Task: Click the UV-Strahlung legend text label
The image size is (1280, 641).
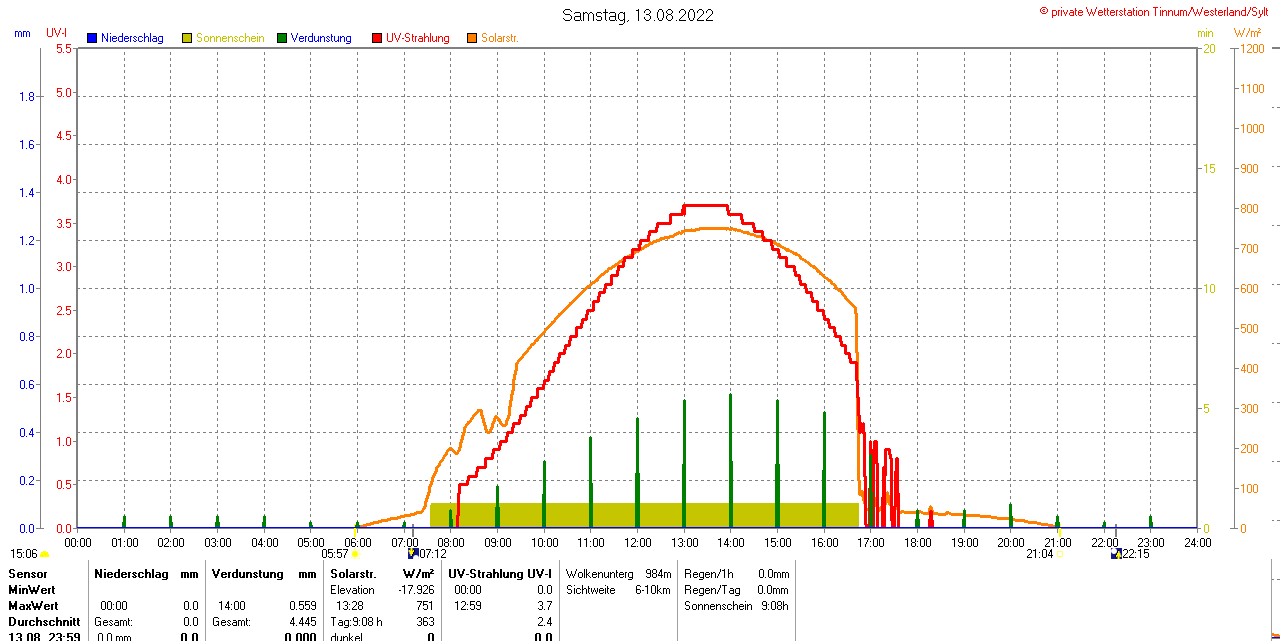Action: point(417,38)
